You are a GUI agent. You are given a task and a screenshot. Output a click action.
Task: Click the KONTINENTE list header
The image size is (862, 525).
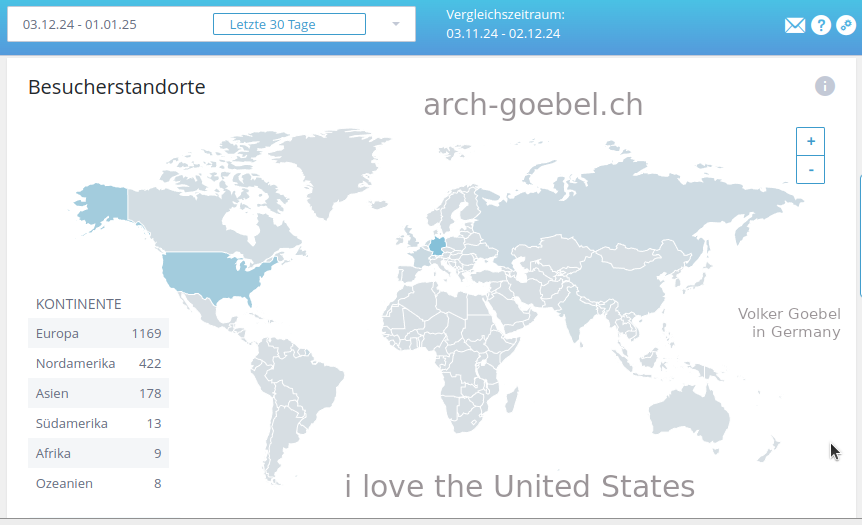79,304
